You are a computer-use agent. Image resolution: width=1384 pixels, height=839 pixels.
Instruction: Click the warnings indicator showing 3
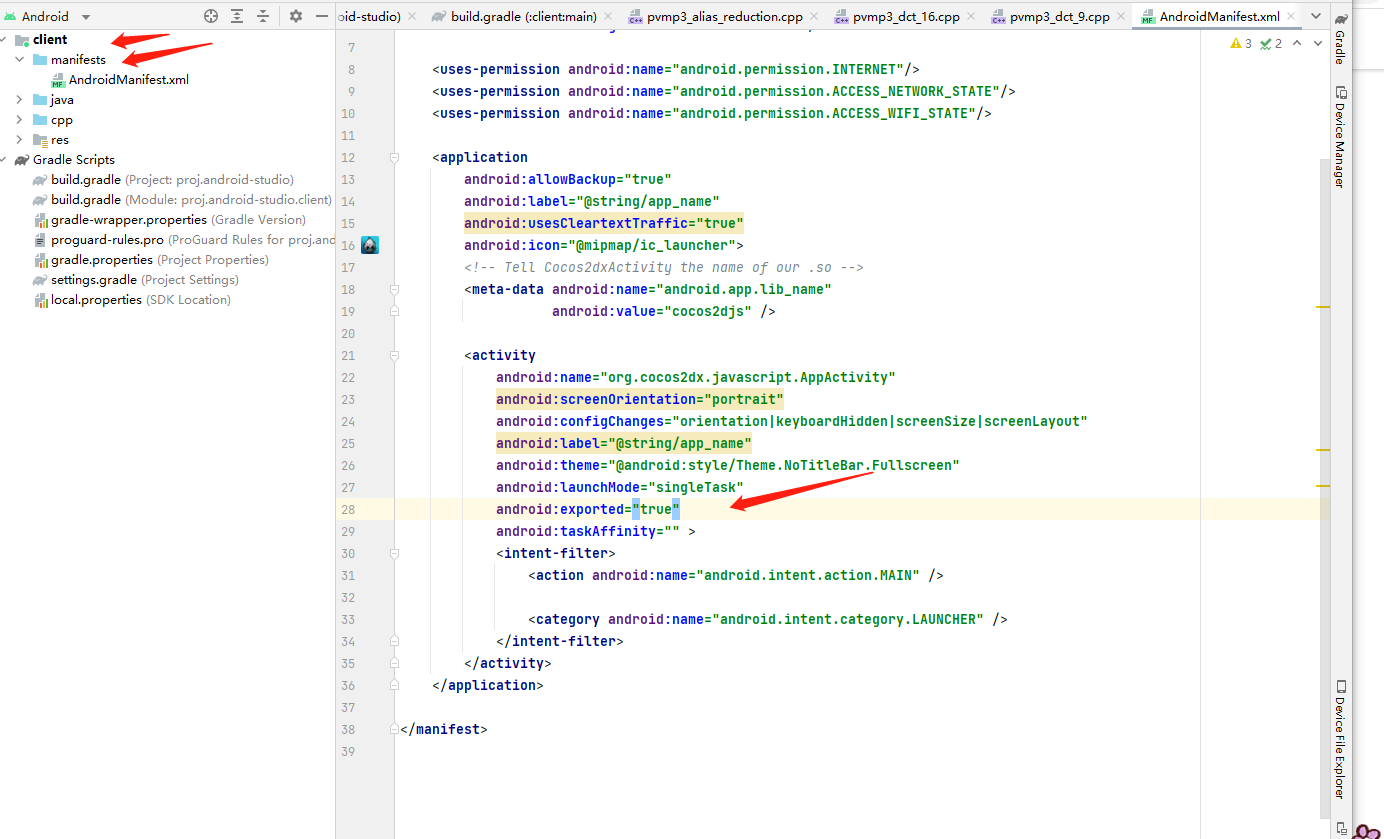[1241, 43]
